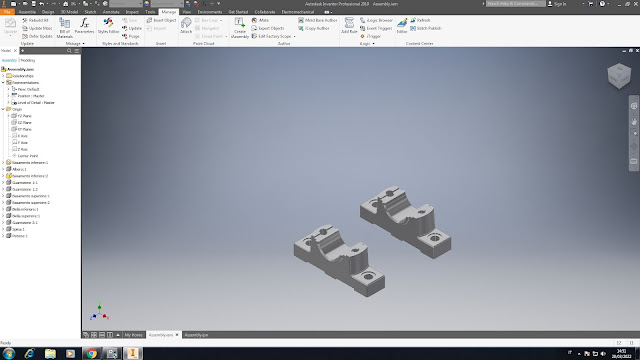Click Update Mass in the ribbon
Image resolution: width=640 pixels, height=360 pixels.
point(37,28)
